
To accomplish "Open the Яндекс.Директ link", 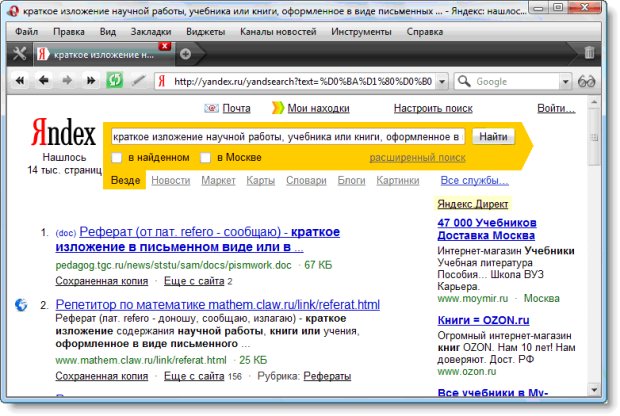I will pyautogui.click(x=473, y=204).
